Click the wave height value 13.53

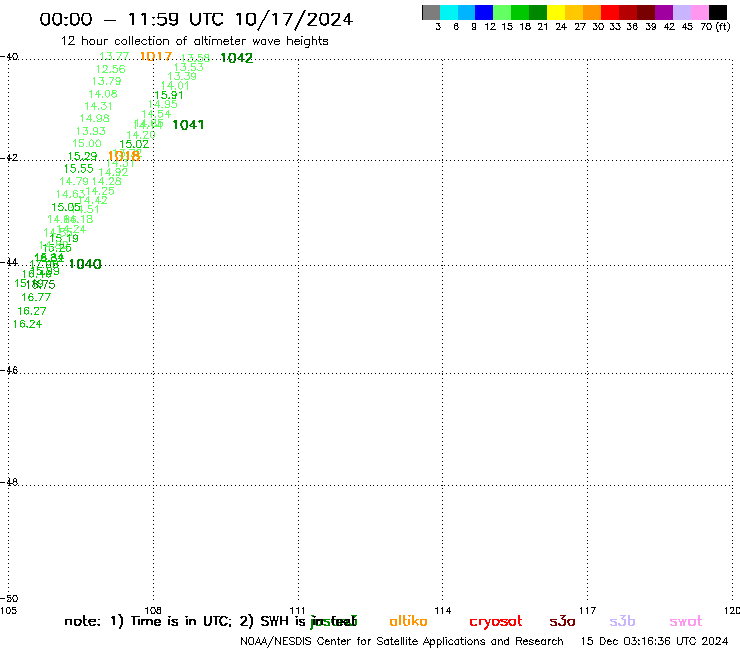pos(189,67)
